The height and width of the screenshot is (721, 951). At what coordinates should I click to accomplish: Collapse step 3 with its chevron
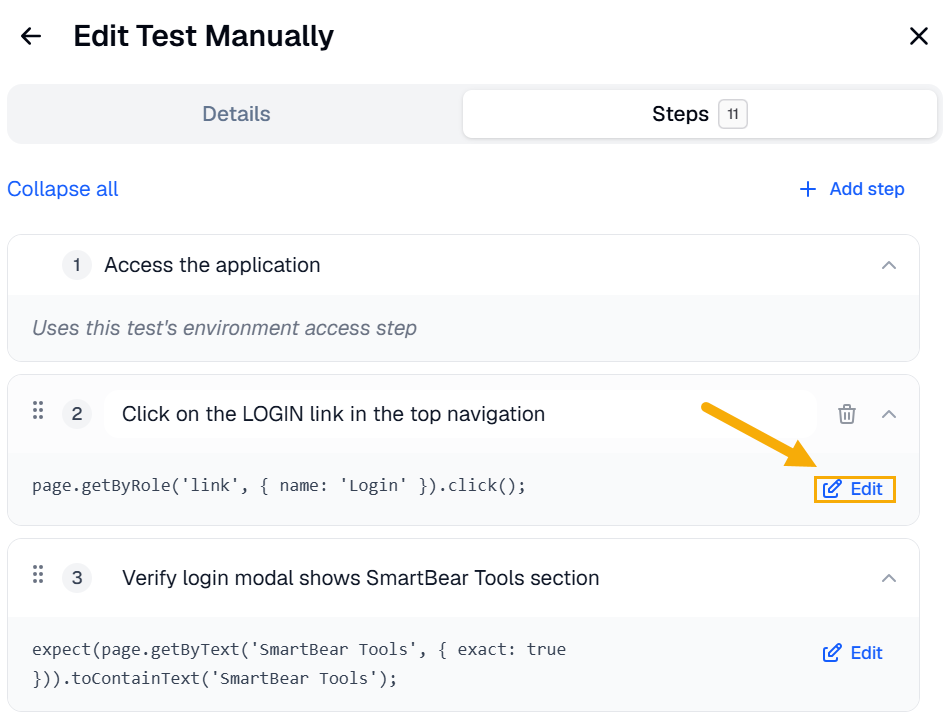tap(889, 578)
